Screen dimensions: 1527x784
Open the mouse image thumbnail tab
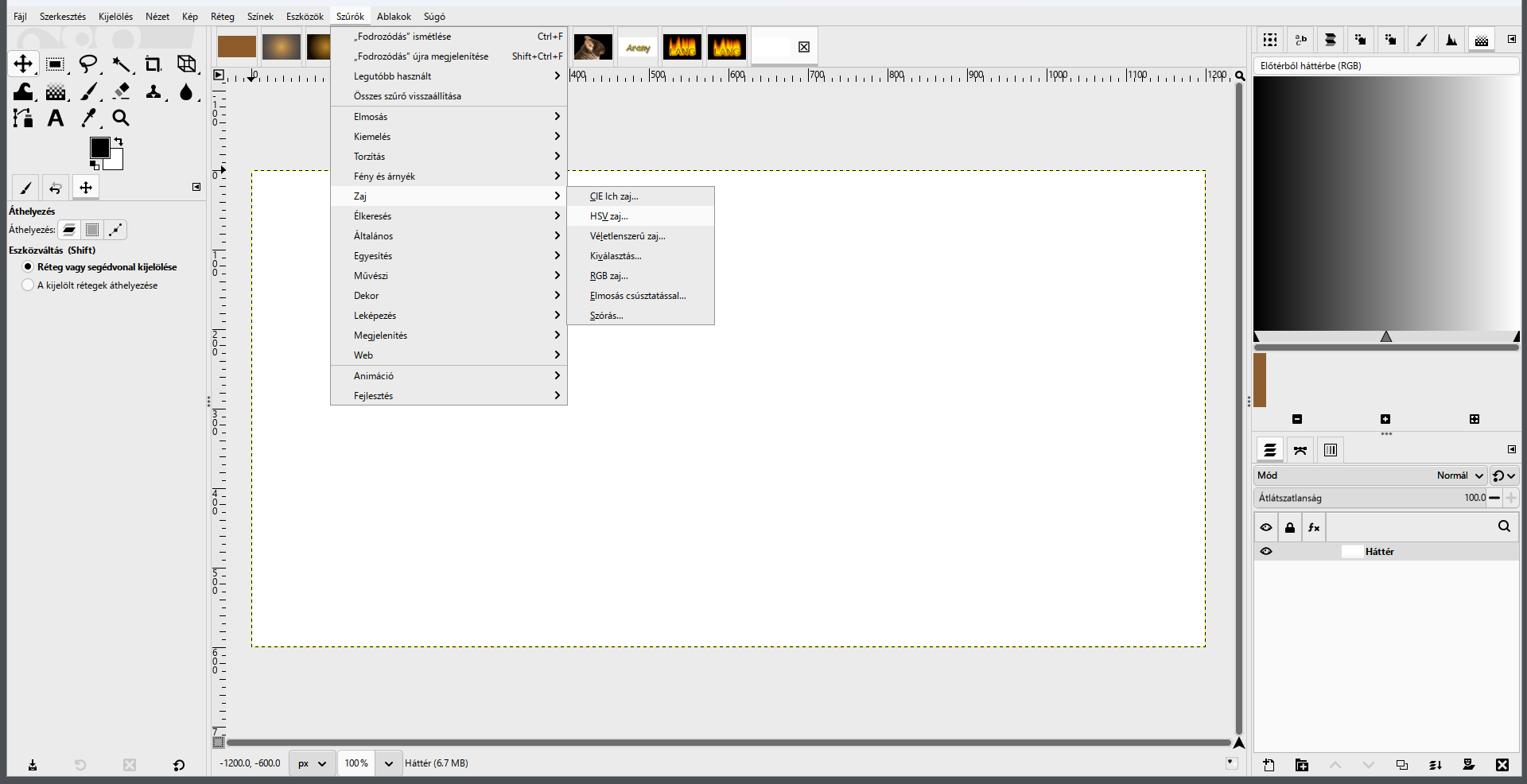(593, 48)
